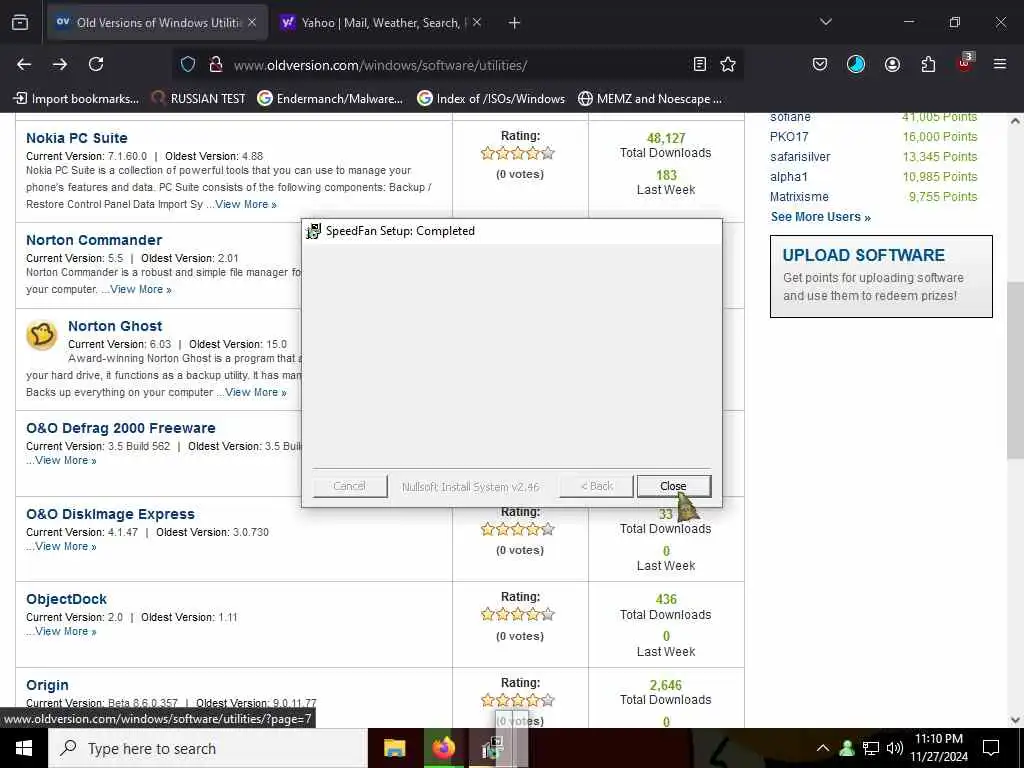Image resolution: width=1024 pixels, height=768 pixels.
Task: Click the Firefox taskbar icon
Action: [444, 748]
